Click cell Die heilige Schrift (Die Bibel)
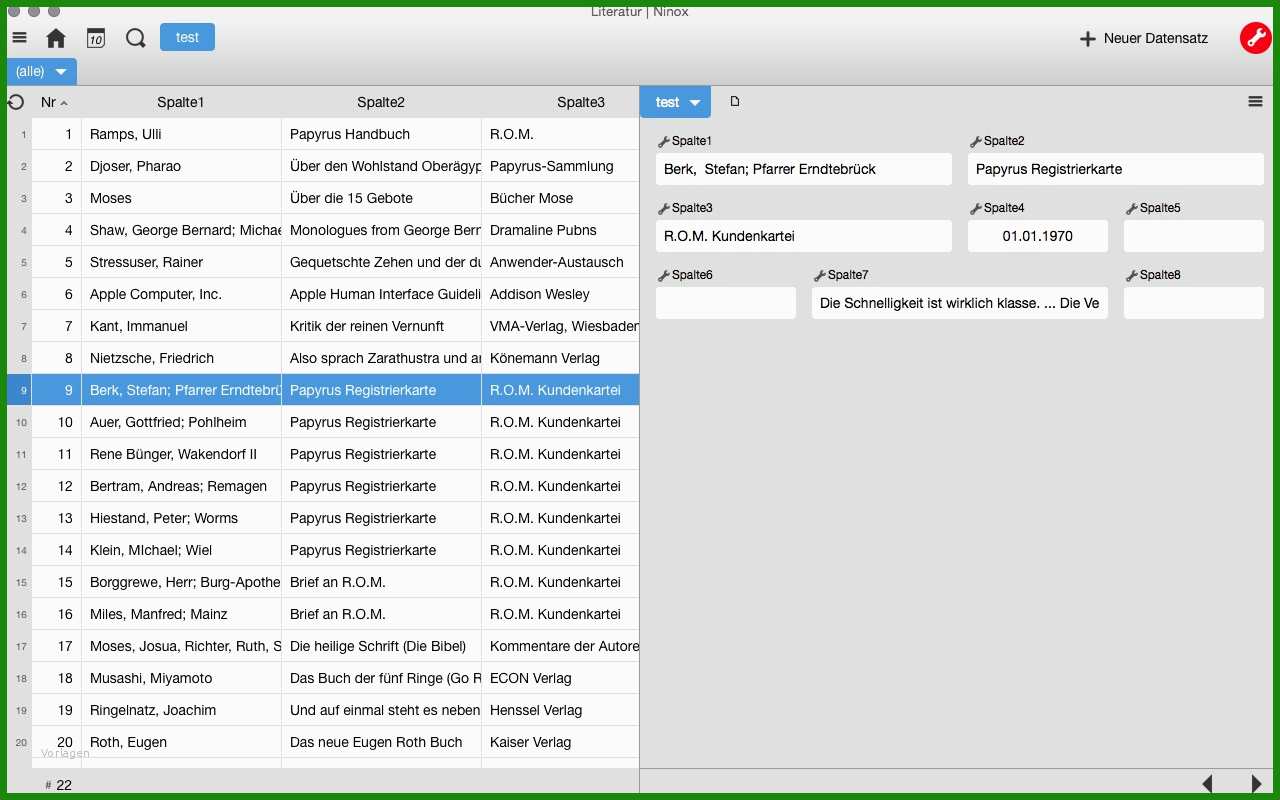Screen dimensions: 1280x800 point(381,646)
